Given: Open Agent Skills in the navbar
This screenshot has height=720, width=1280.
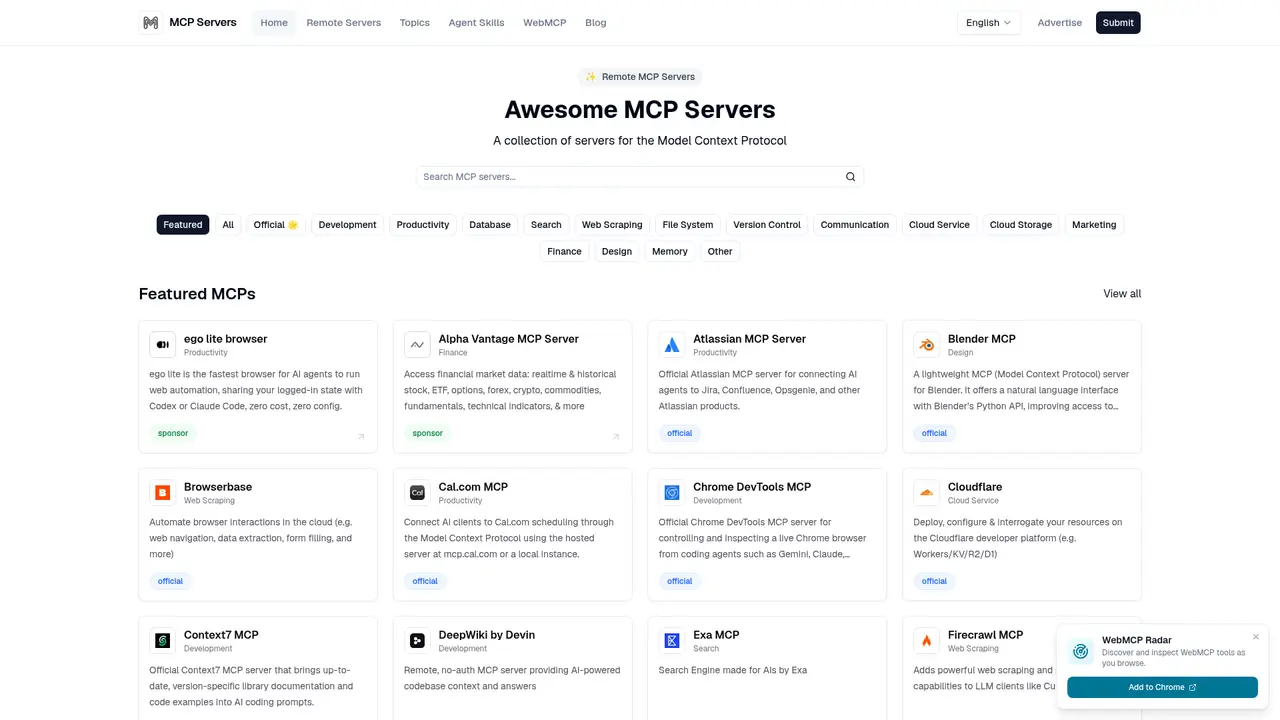Looking at the screenshot, I should coord(477,23).
